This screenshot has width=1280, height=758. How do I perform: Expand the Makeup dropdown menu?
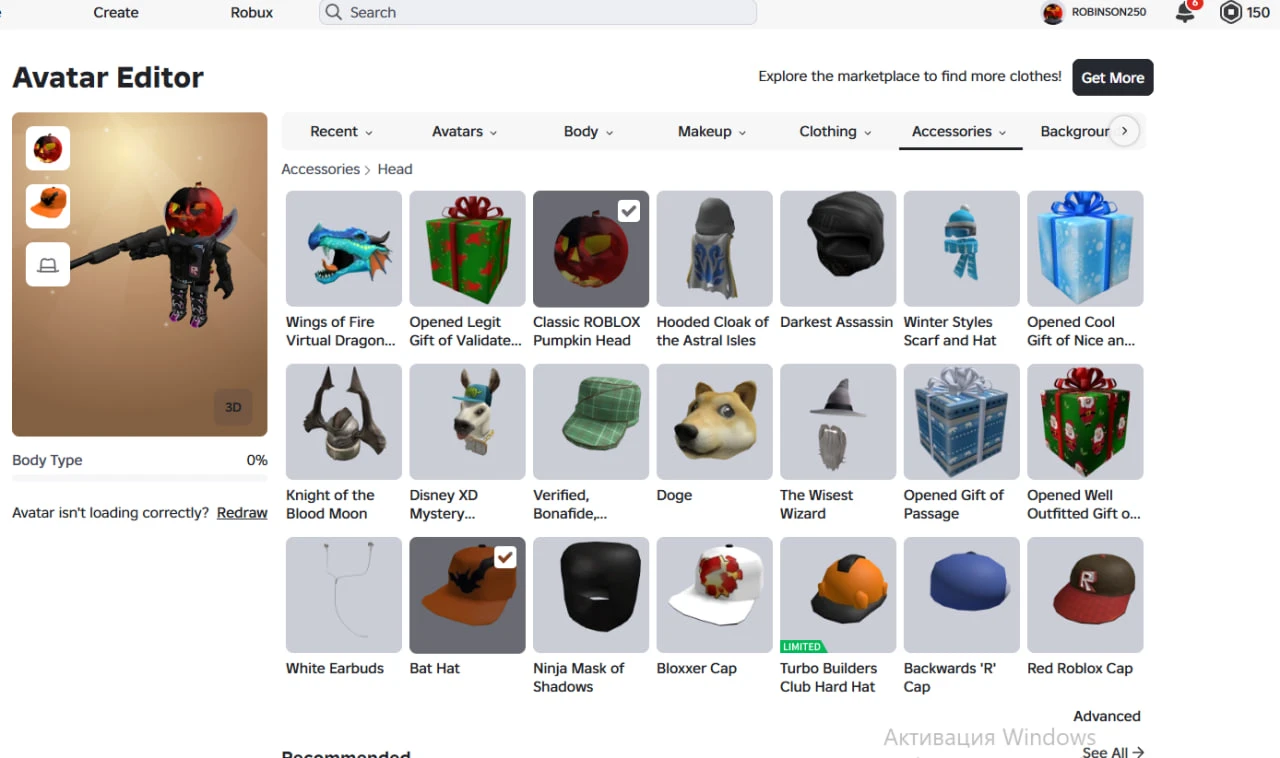[712, 131]
